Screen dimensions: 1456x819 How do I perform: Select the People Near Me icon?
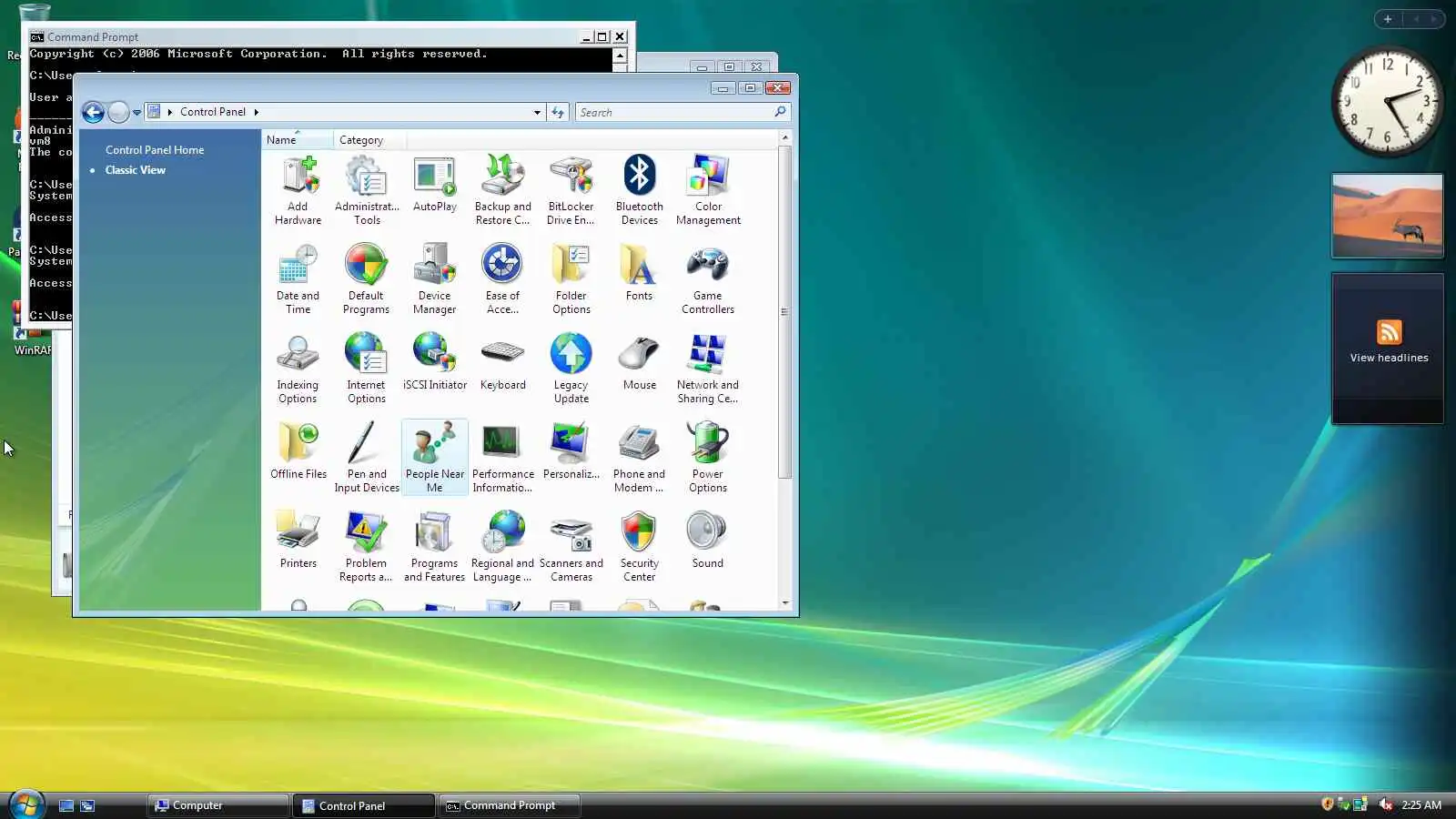435,458
